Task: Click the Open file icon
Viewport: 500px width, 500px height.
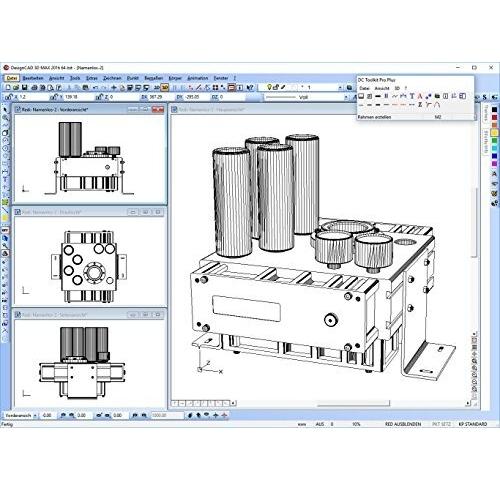Action: coord(16,88)
